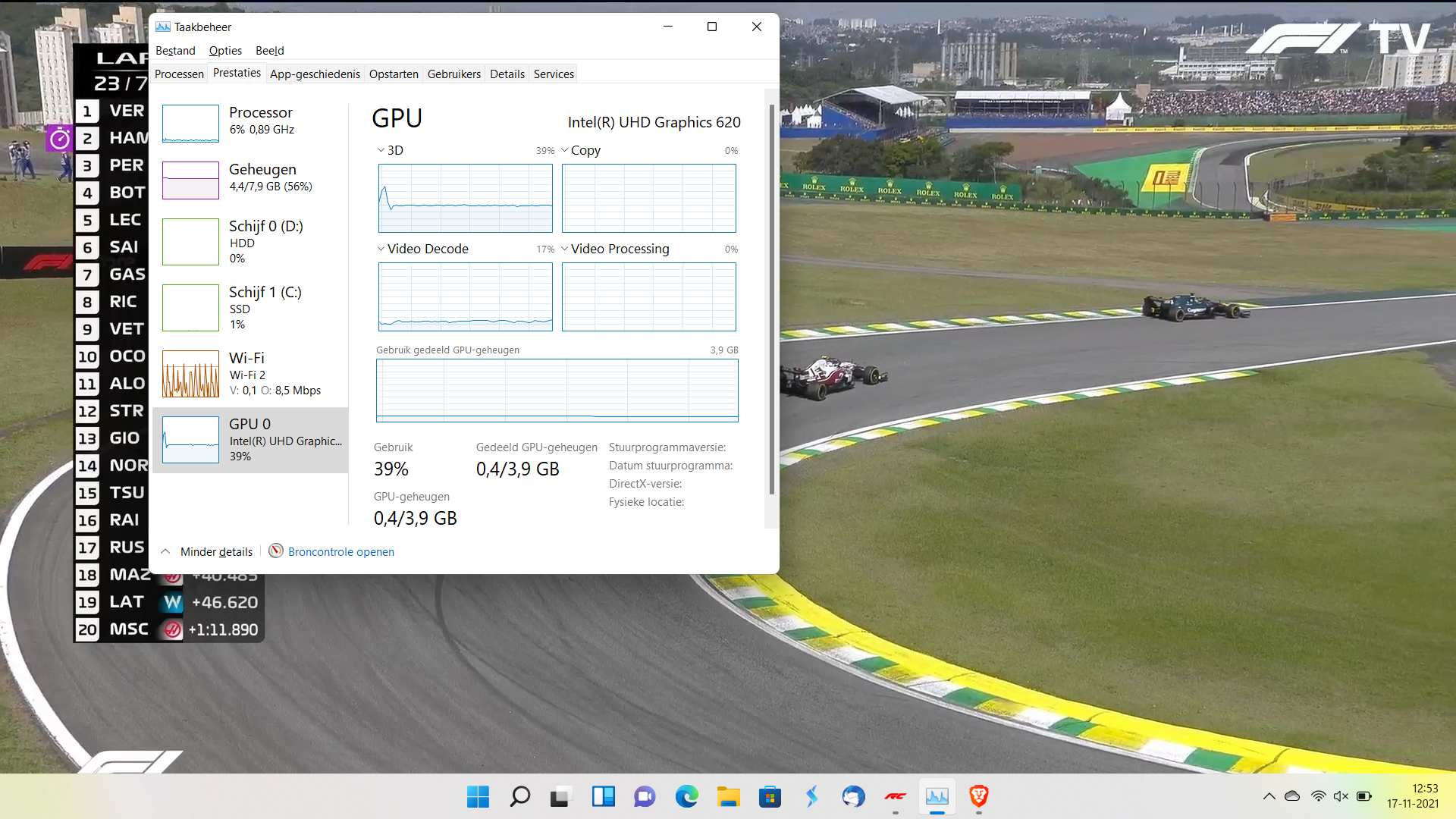Click the muted volume icon in the system tray
Screen dimensions: 1456x819
1341,796
